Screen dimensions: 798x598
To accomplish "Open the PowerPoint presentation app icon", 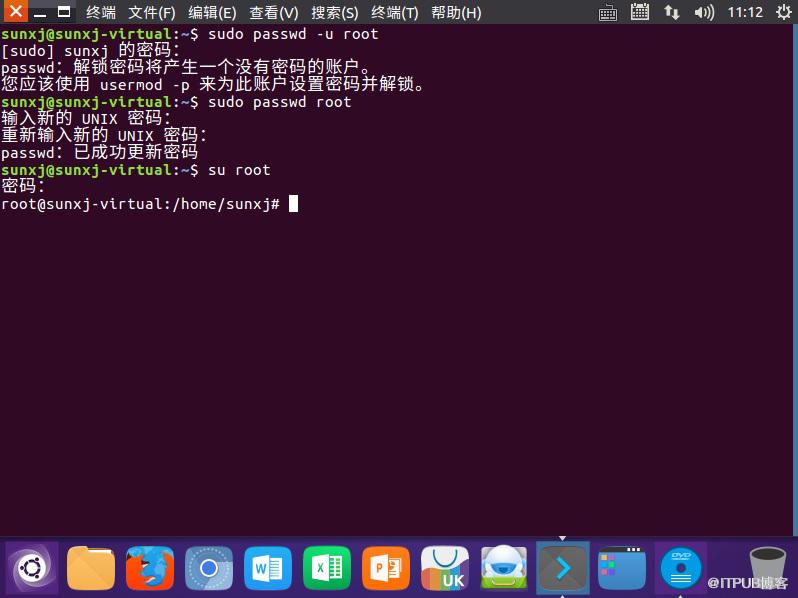I will pos(386,567).
